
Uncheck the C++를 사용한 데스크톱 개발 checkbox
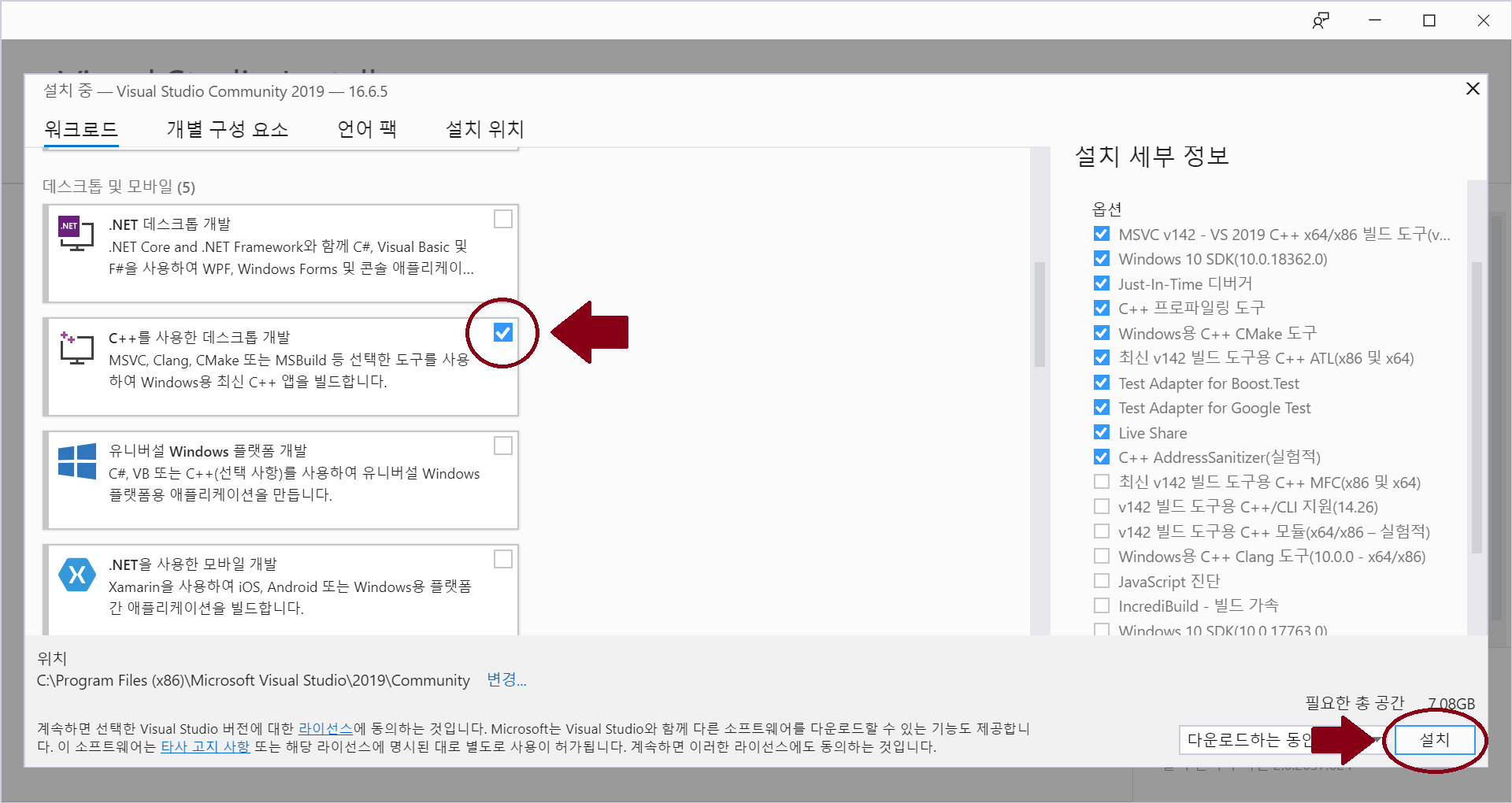tap(503, 332)
